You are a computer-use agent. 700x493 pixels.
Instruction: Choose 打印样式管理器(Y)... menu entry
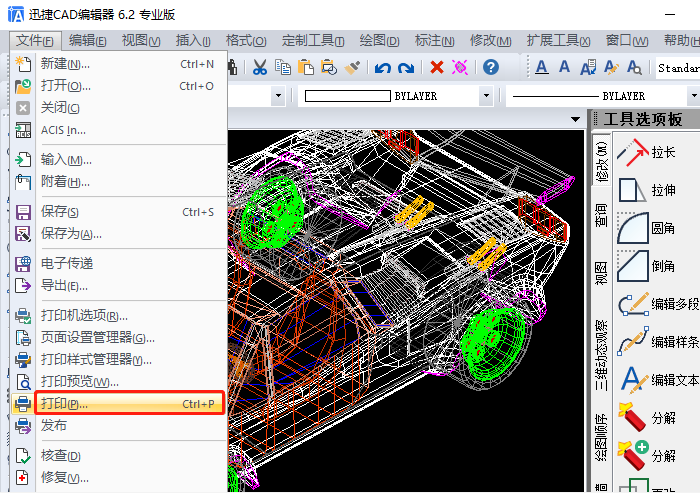119,359
